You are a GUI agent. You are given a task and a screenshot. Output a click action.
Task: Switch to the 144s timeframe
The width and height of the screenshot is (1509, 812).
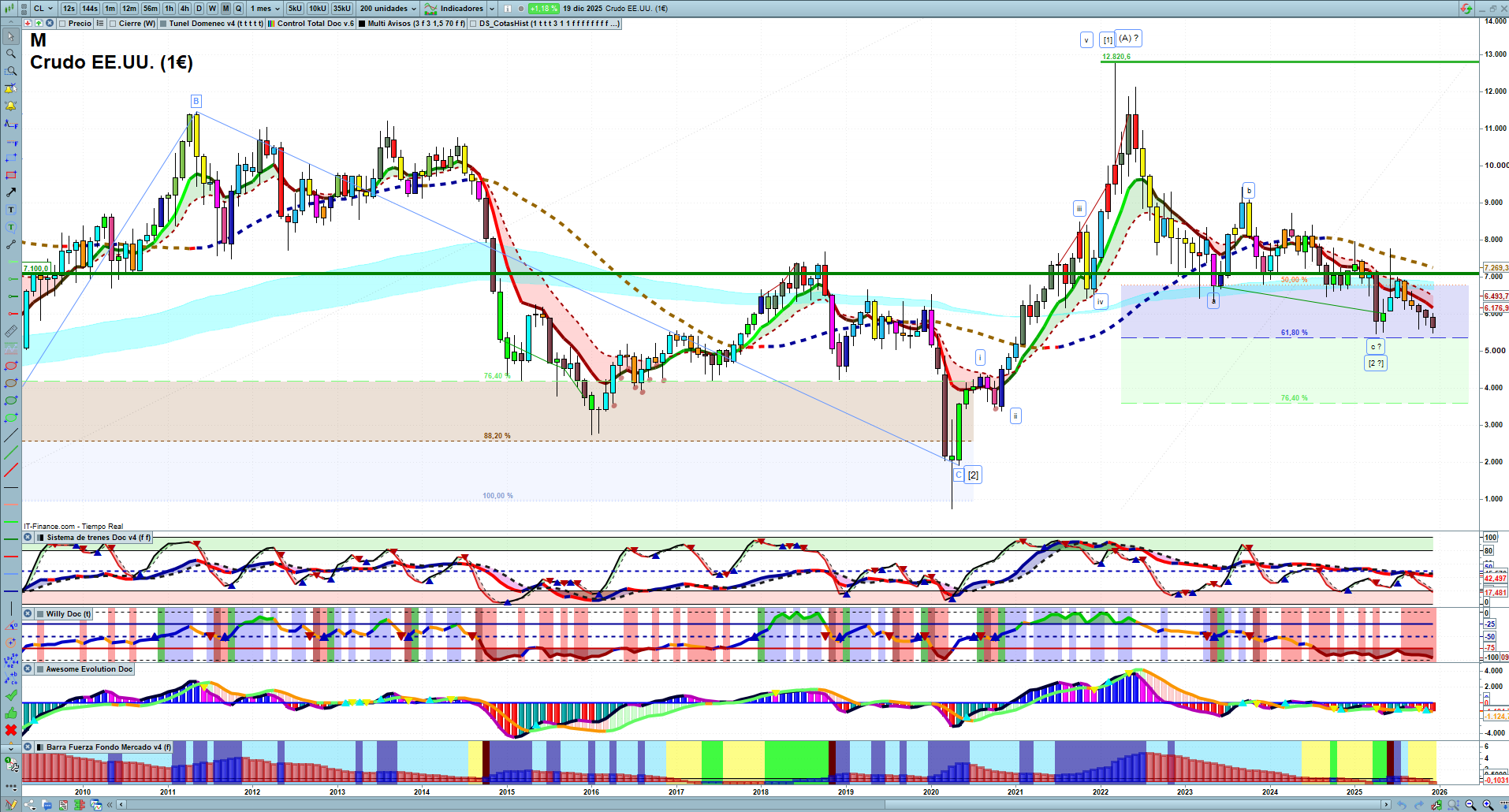pos(90,9)
